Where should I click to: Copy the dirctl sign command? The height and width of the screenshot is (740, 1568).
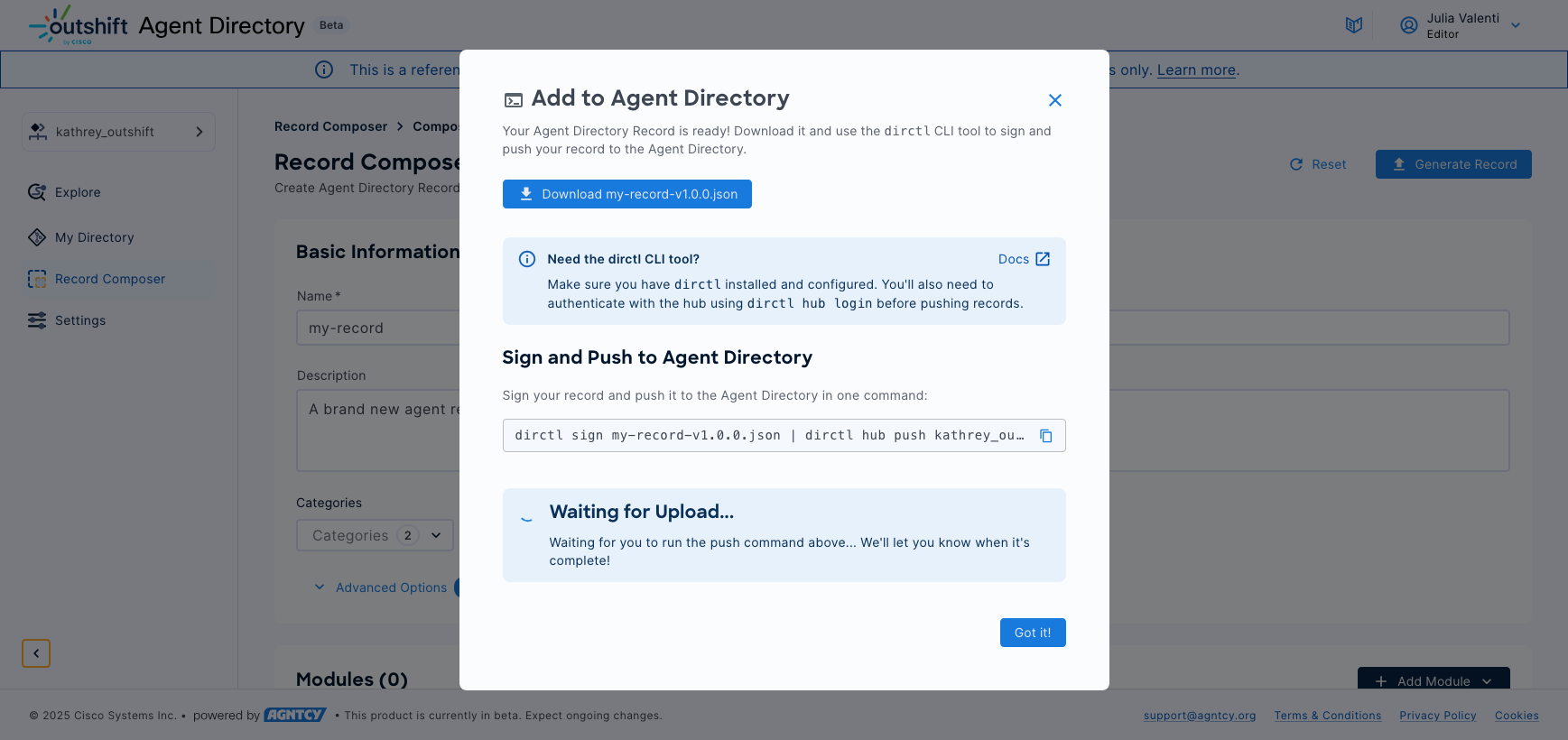point(1045,436)
